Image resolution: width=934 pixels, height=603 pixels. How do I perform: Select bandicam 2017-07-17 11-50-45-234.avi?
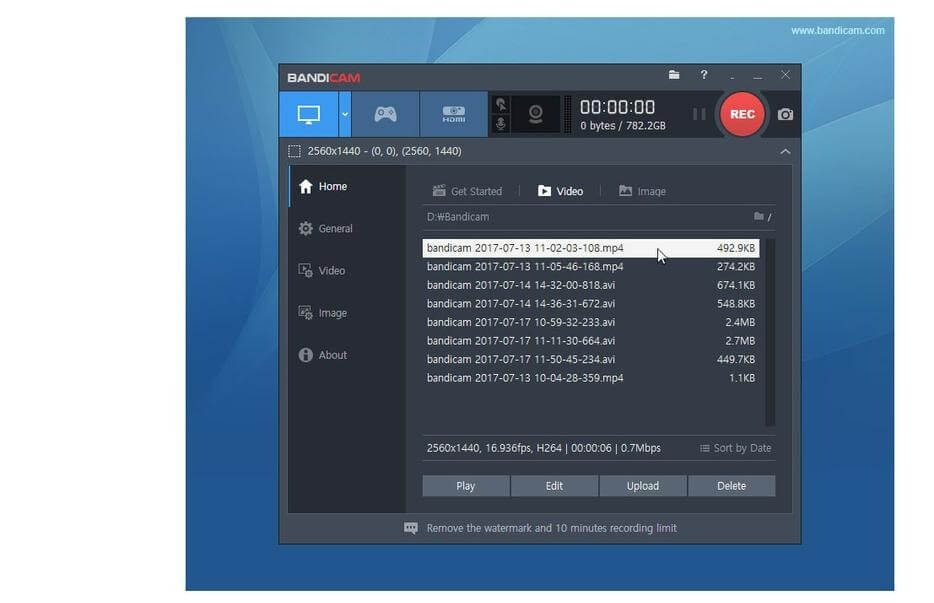[591, 359]
